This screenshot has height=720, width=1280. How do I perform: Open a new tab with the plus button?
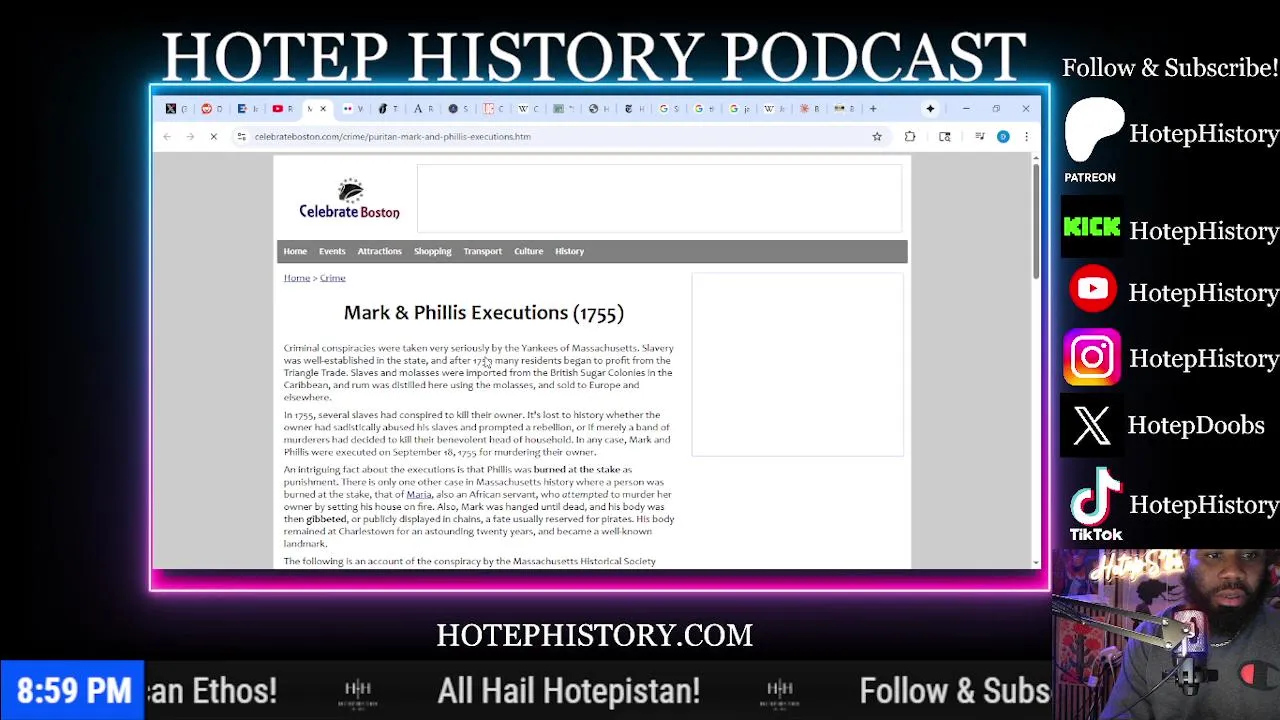873,108
